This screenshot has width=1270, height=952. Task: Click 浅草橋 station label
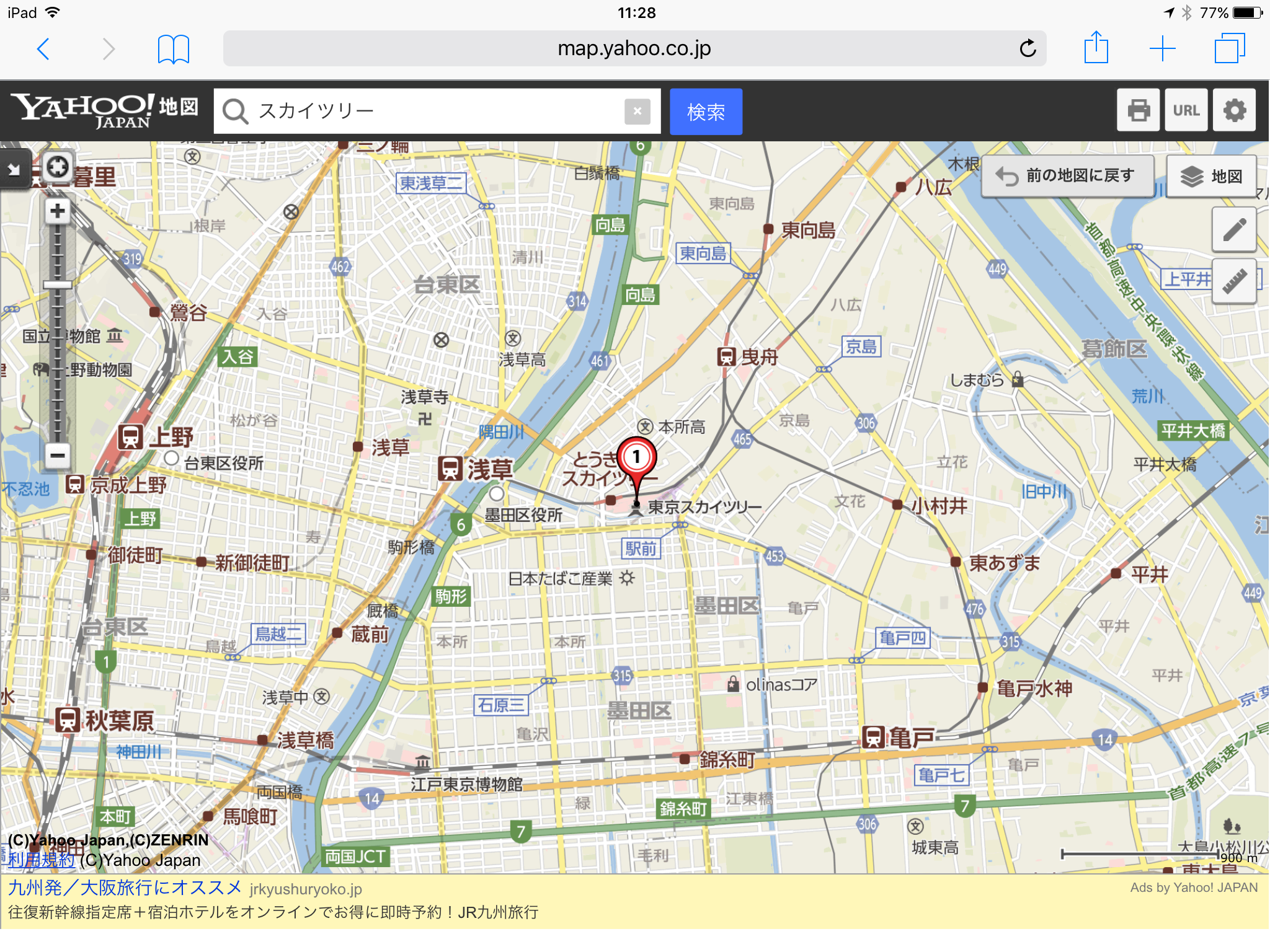305,741
